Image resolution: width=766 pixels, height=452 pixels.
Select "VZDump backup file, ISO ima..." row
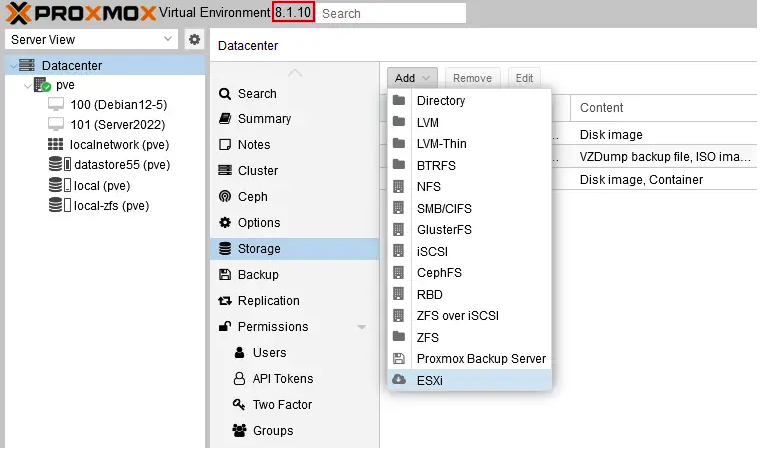[x=665, y=157]
